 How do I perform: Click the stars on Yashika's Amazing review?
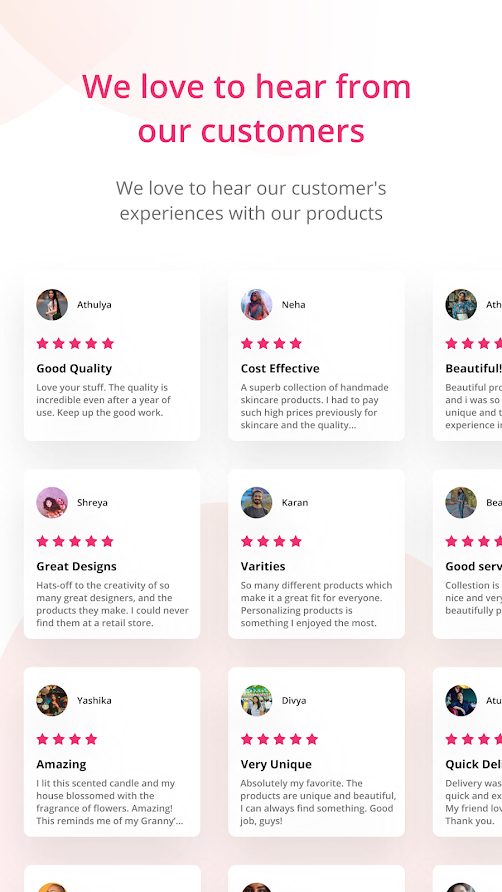point(67,739)
